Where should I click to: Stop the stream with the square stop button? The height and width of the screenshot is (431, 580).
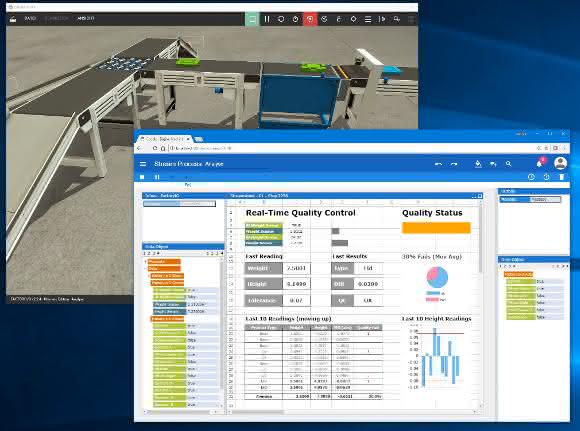(x=142, y=177)
